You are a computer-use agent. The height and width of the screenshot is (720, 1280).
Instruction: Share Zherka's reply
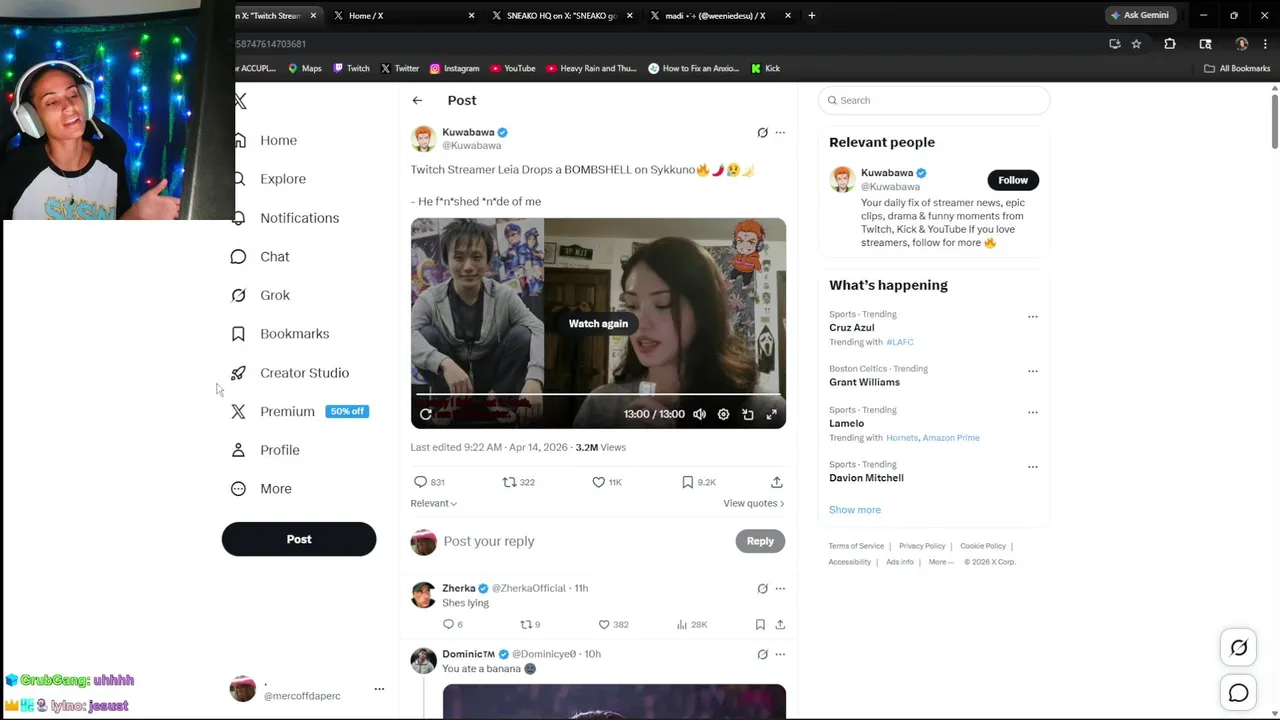click(x=780, y=624)
